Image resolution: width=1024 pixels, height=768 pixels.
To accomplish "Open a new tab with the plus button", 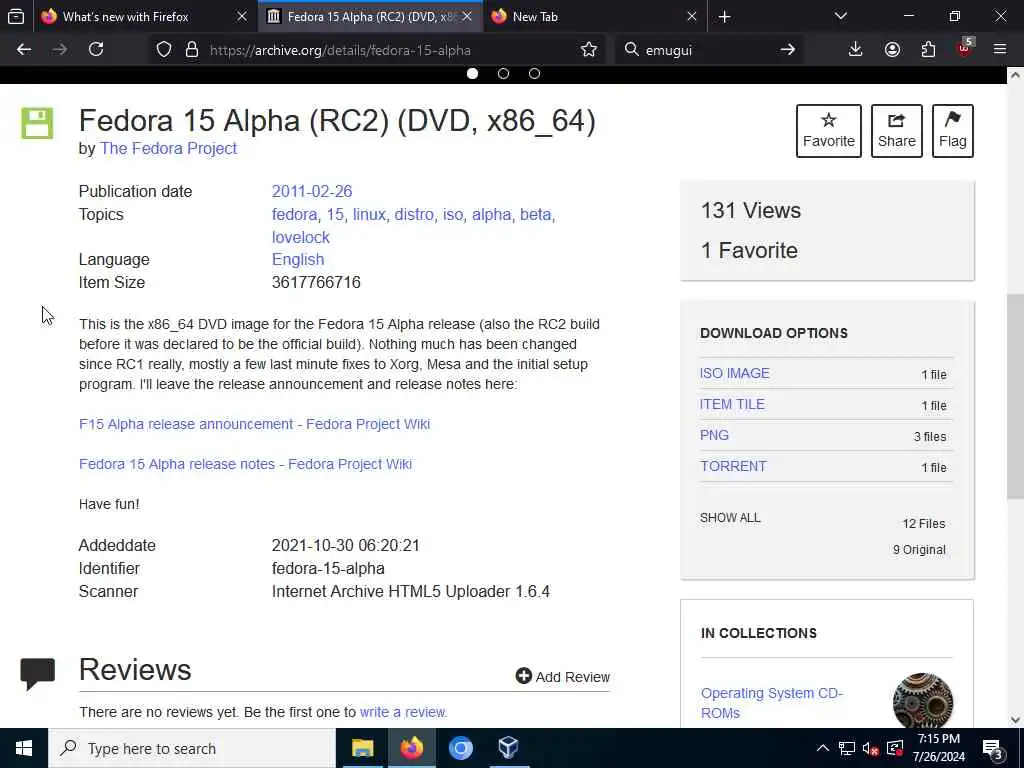I will 724,17.
